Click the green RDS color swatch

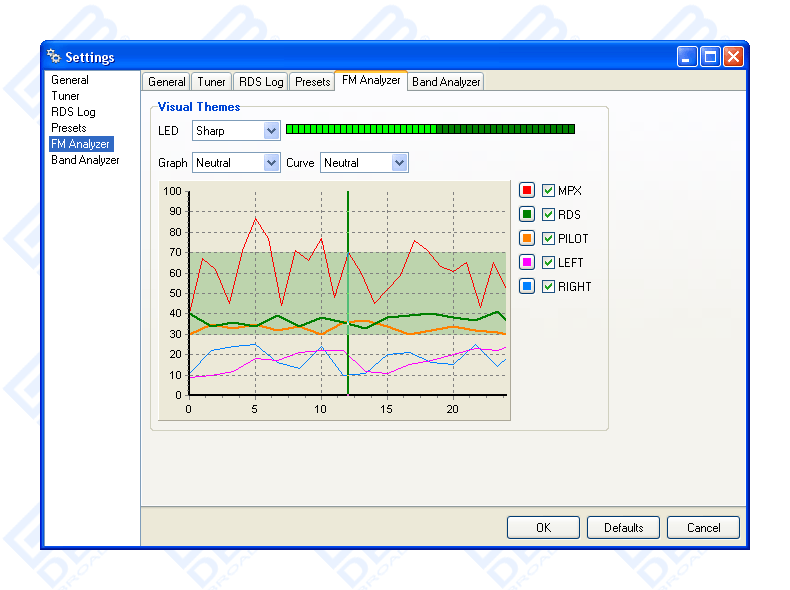527,215
